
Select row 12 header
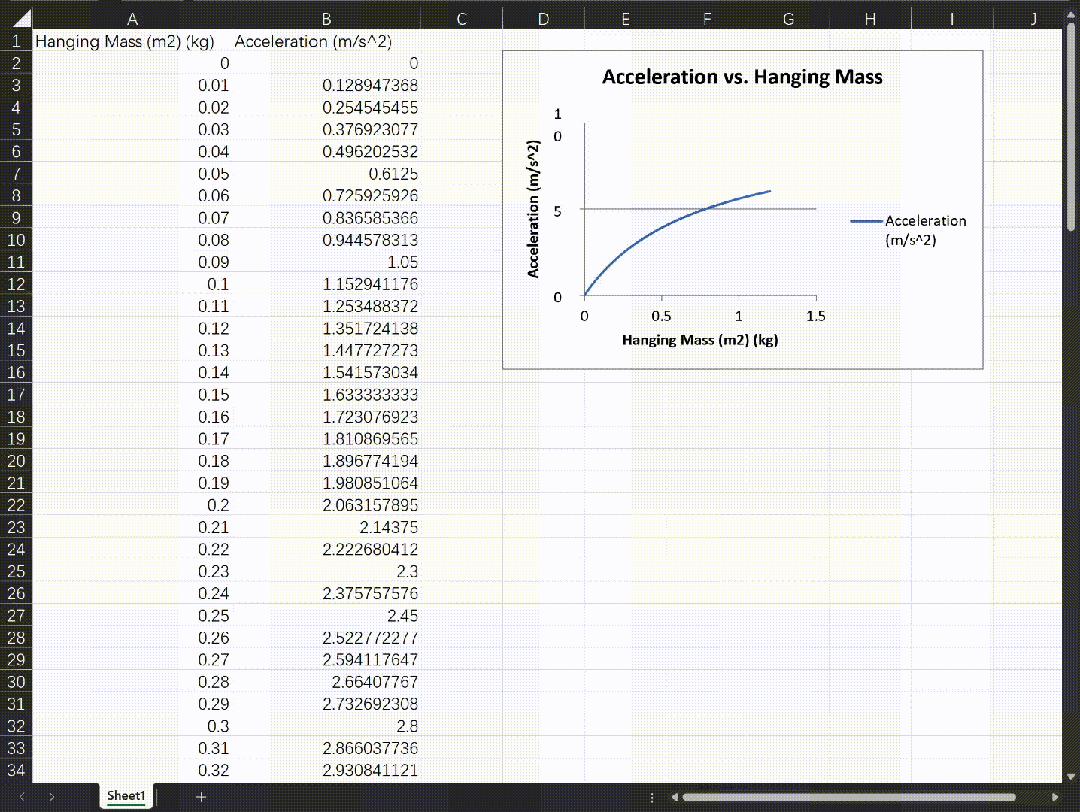pyautogui.click(x=16, y=284)
